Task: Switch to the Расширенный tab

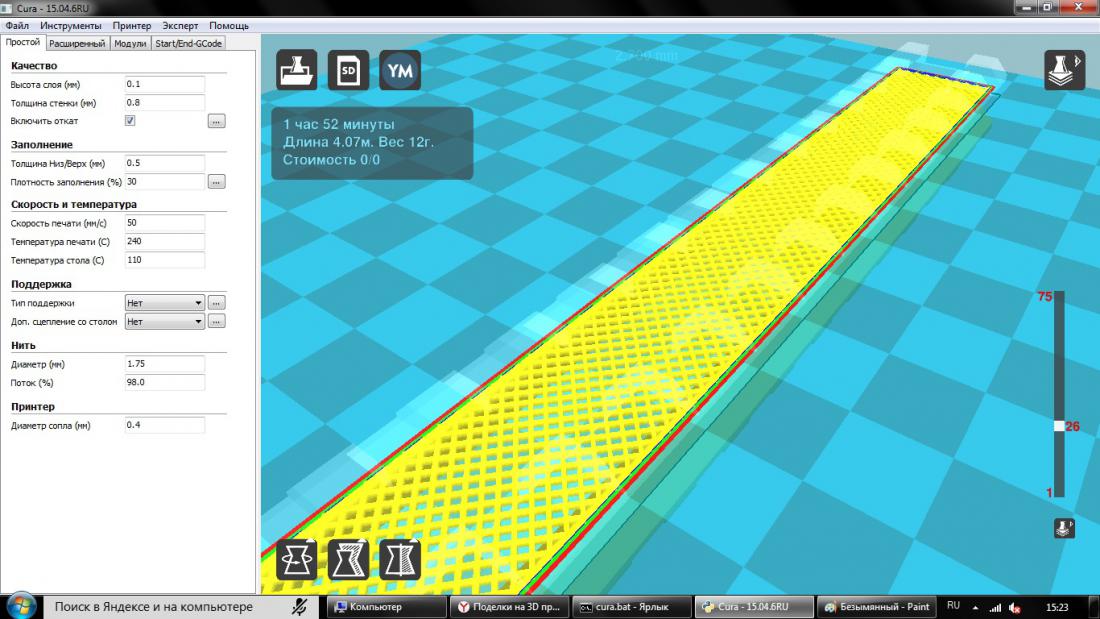Action: click(x=77, y=43)
